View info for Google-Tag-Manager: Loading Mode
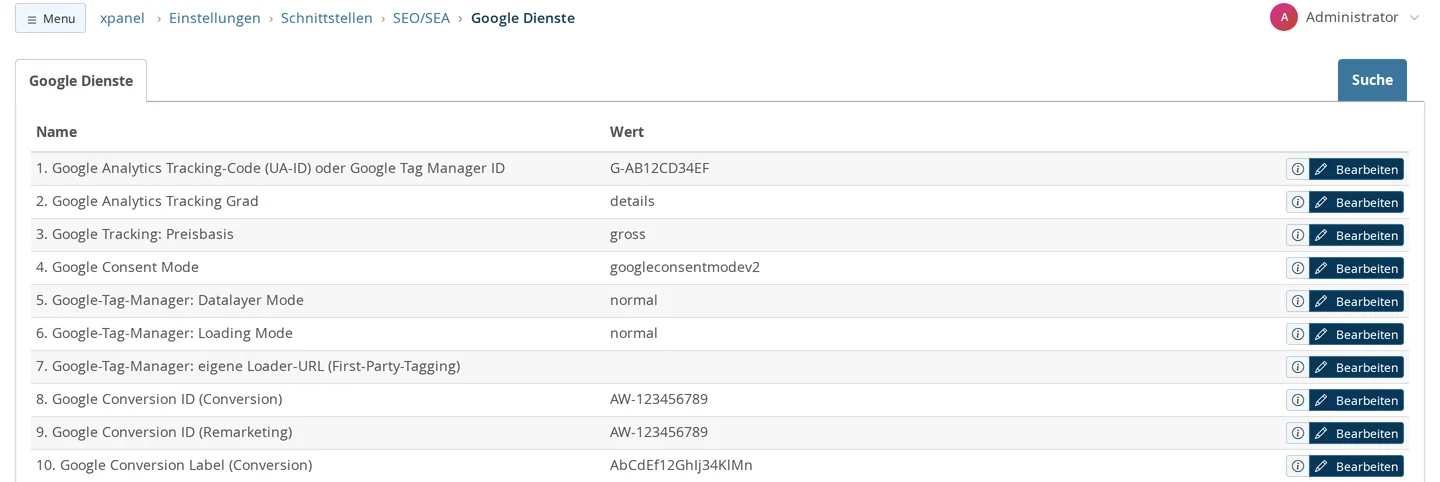Image resolution: width=1440 pixels, height=482 pixels. (x=1297, y=334)
